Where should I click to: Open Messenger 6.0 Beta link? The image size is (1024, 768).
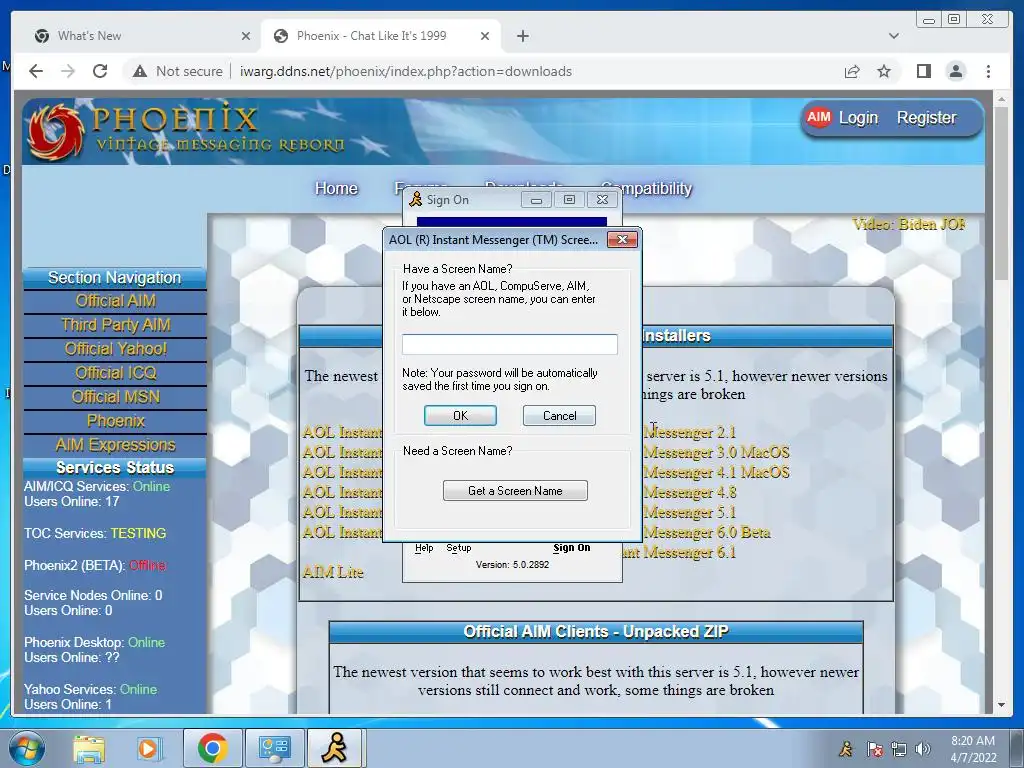tap(707, 532)
